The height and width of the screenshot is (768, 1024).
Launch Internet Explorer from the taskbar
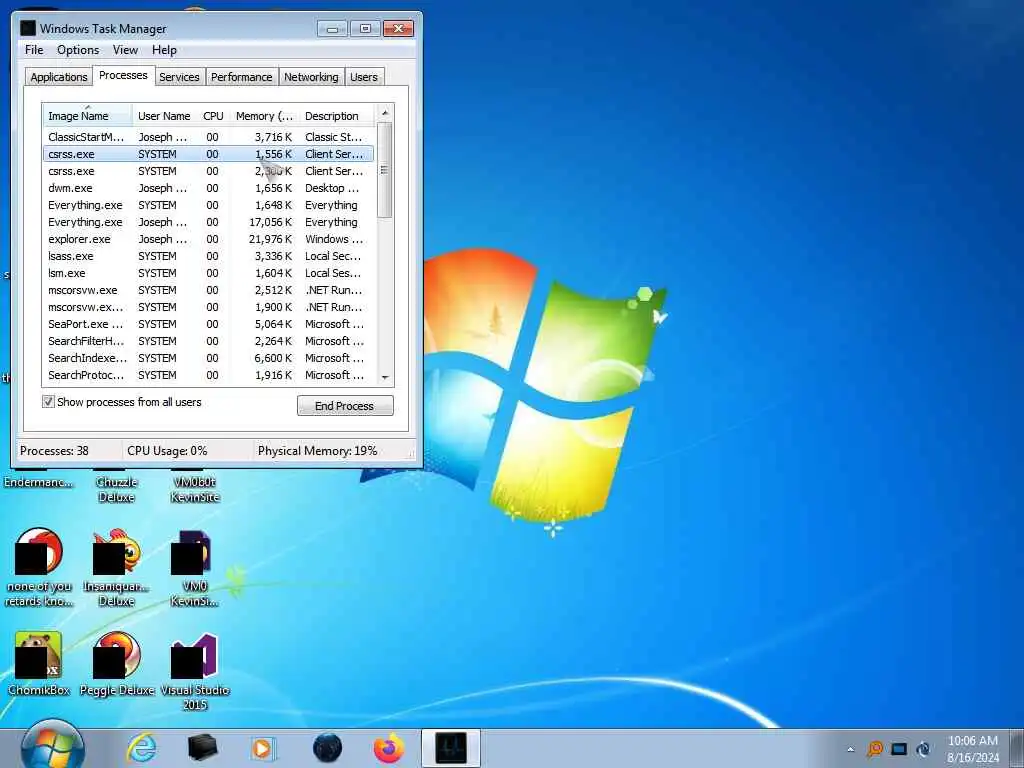142,748
